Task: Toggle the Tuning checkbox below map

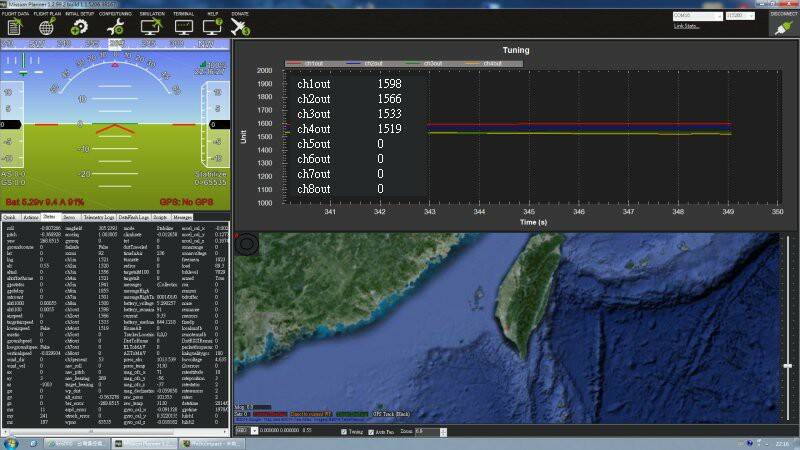Action: 343,431
